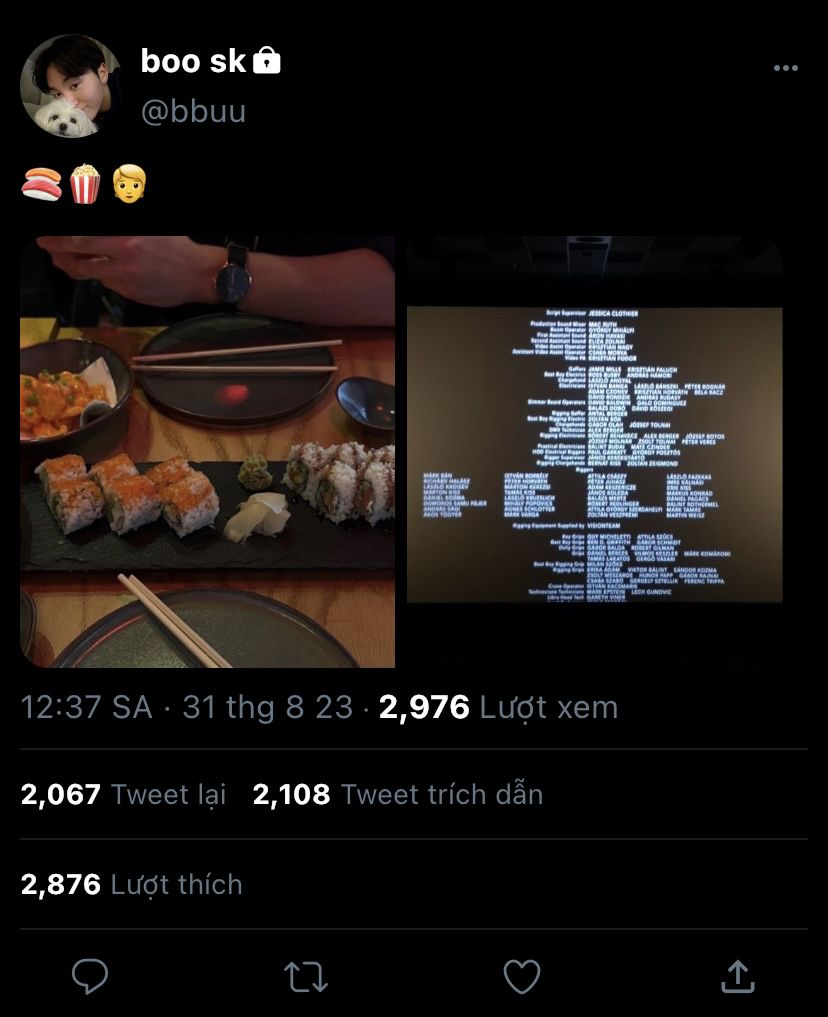The width and height of the screenshot is (828, 1017).
Task: Open the sushi photo attachment
Action: (x=207, y=451)
